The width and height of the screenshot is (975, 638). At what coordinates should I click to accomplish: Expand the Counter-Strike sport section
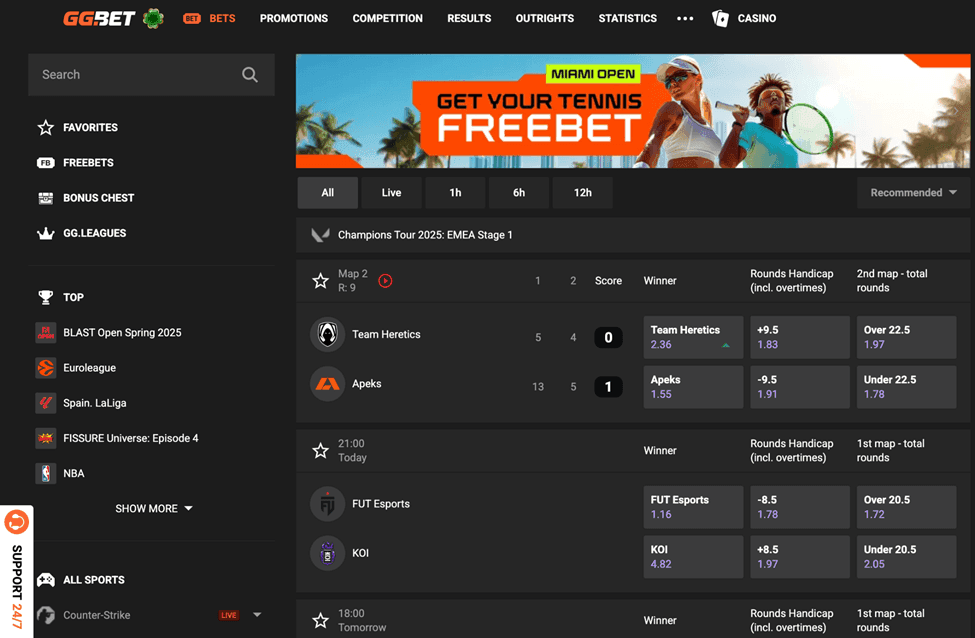257,615
